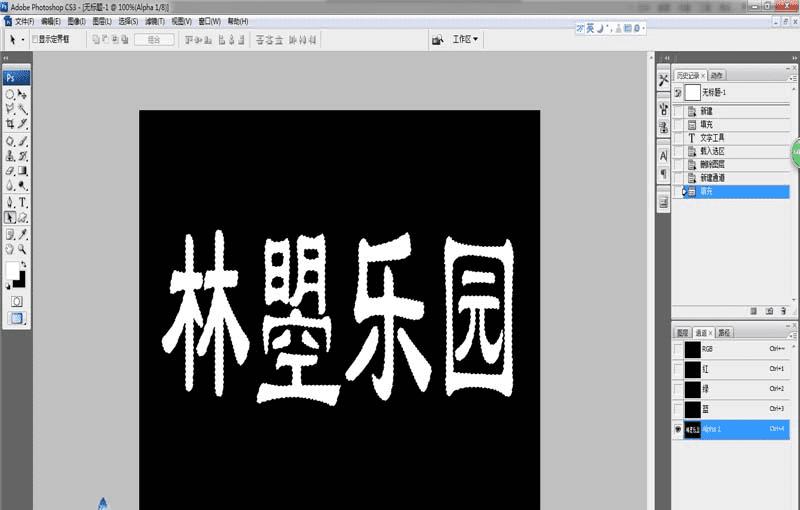Open the 滤镜(T) menu
The height and width of the screenshot is (510, 800).
pyautogui.click(x=155, y=21)
